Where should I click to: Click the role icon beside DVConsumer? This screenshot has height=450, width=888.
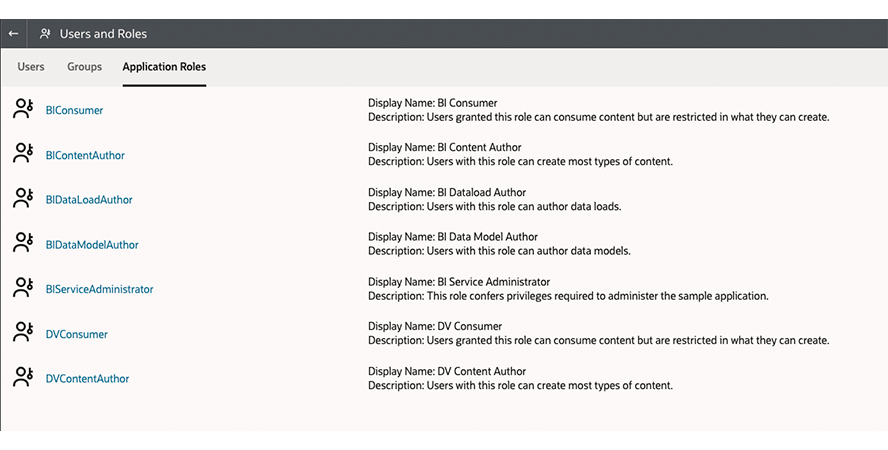23,333
